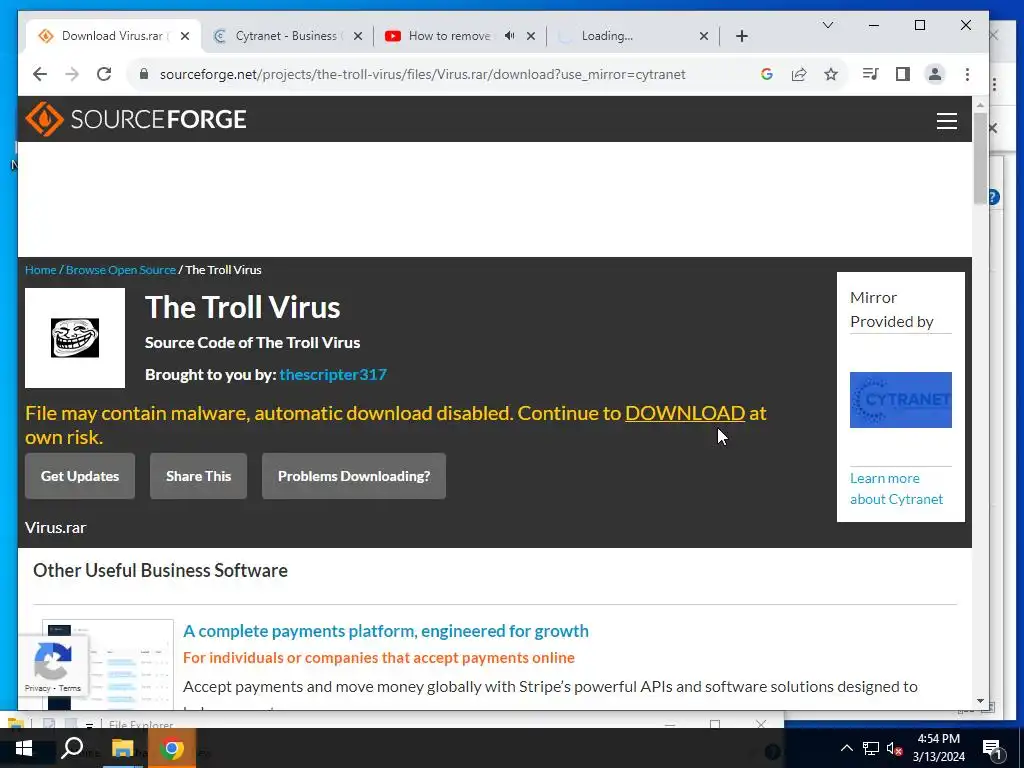Open Google icon in address bar
The width and height of the screenshot is (1024, 768).
pos(767,74)
